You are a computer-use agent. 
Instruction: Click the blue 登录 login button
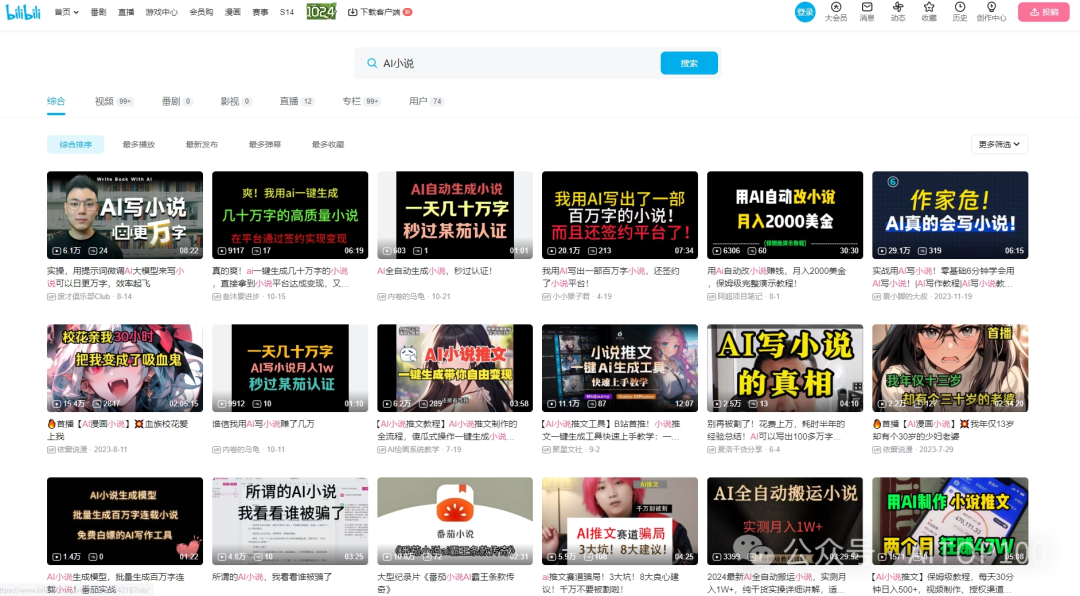point(804,12)
